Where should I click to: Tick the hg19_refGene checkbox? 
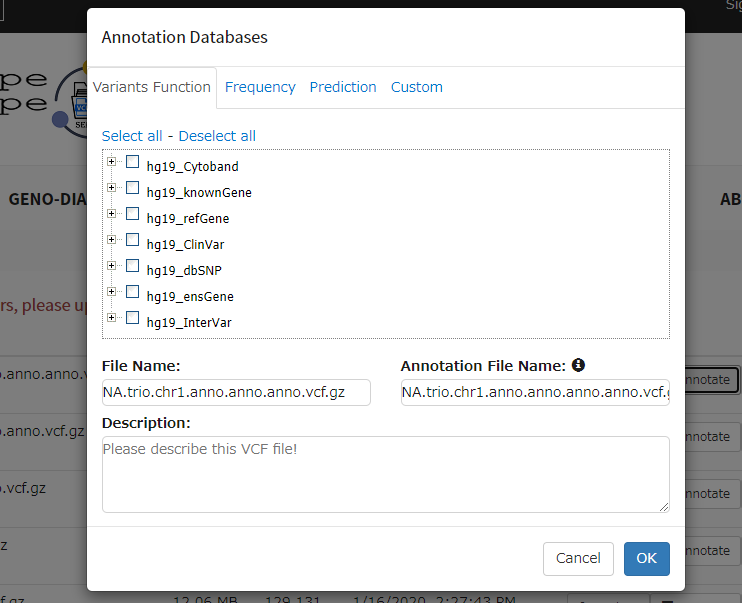click(132, 214)
